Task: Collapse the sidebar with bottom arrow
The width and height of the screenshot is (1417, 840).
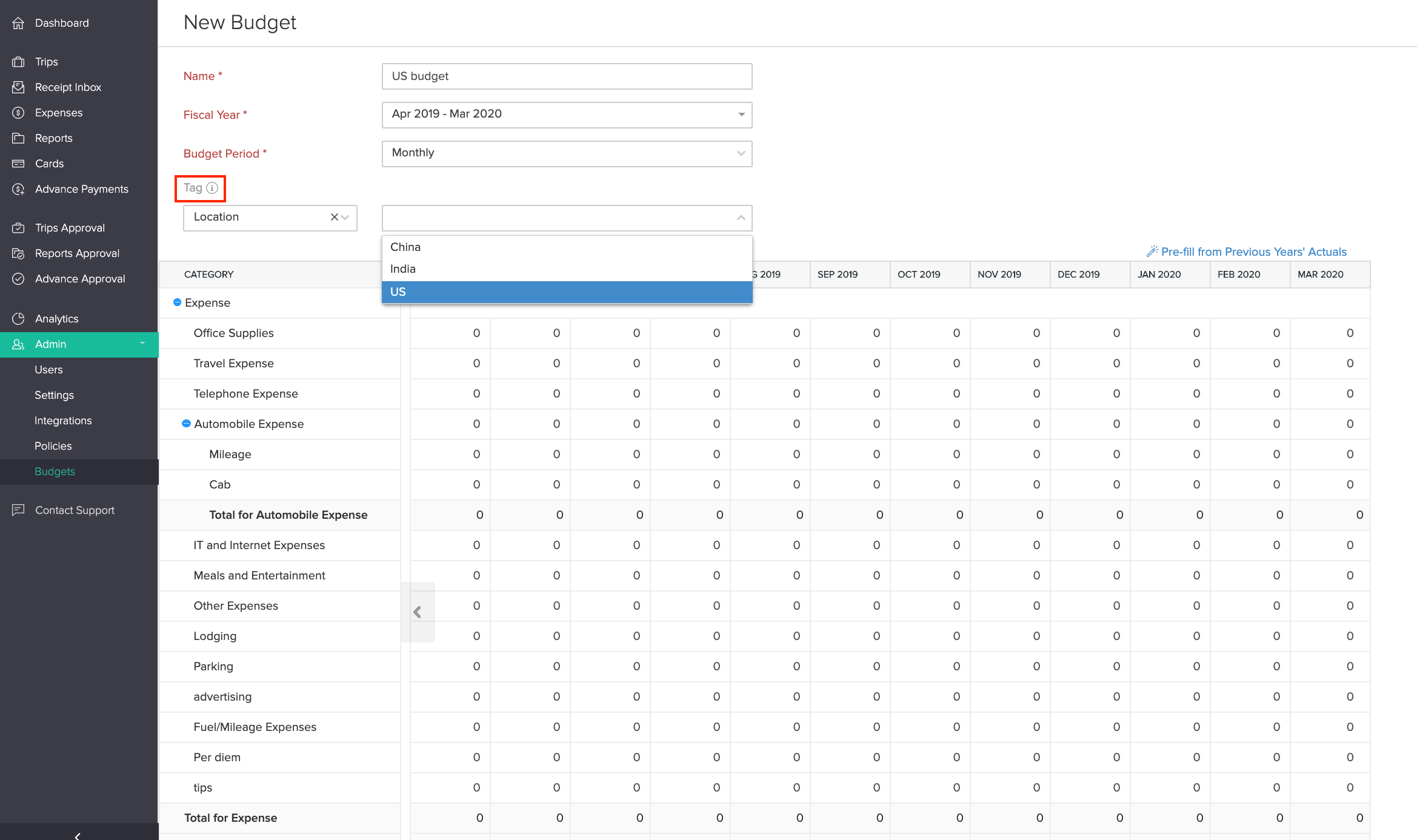Action: (78, 835)
